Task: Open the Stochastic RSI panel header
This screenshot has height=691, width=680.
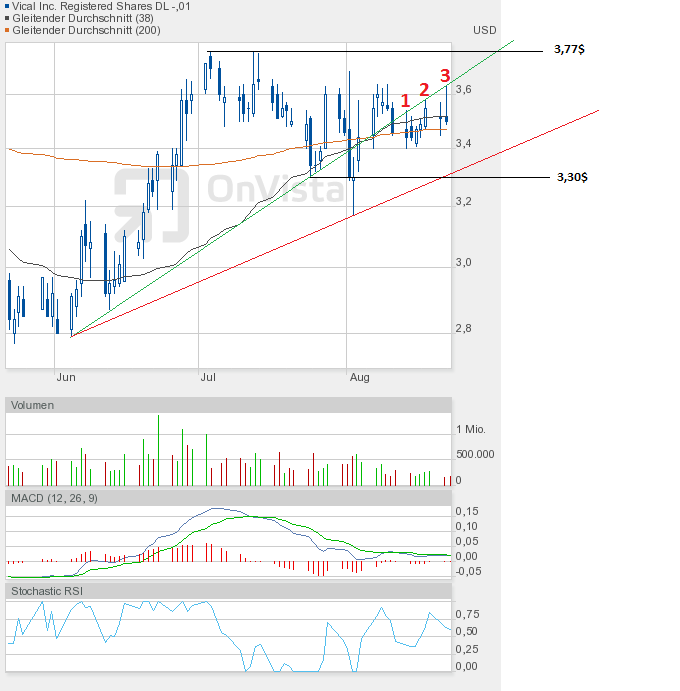Action: click(48, 592)
